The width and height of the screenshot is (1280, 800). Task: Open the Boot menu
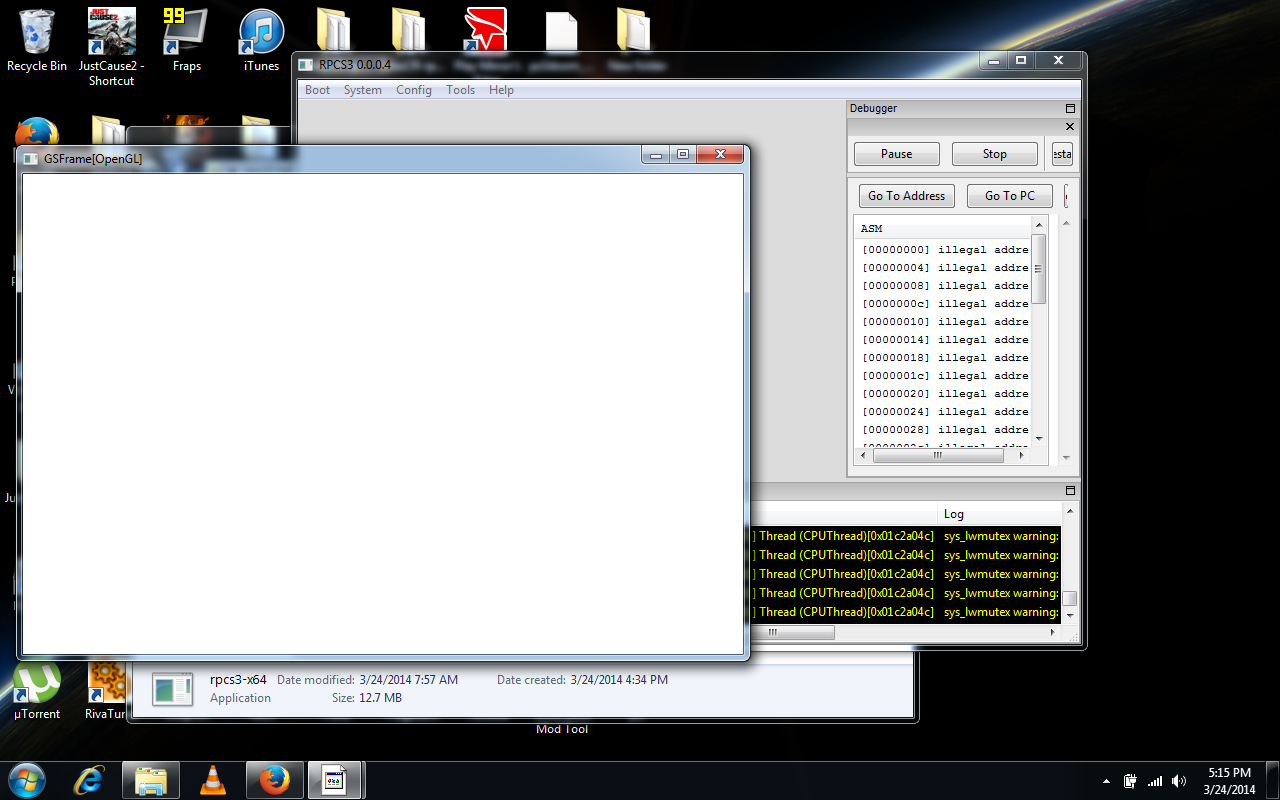click(317, 90)
